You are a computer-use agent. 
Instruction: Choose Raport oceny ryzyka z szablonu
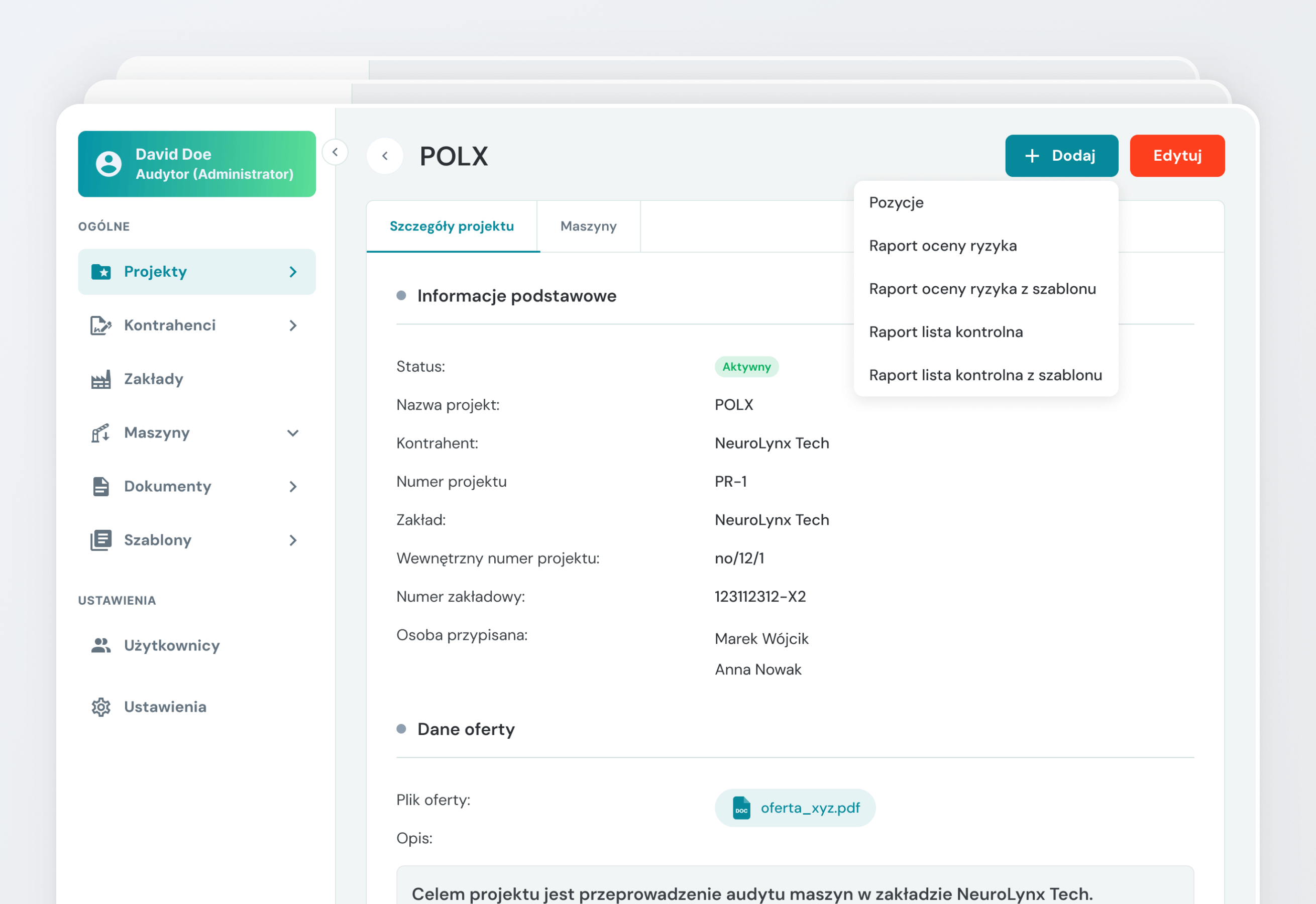(x=985, y=289)
